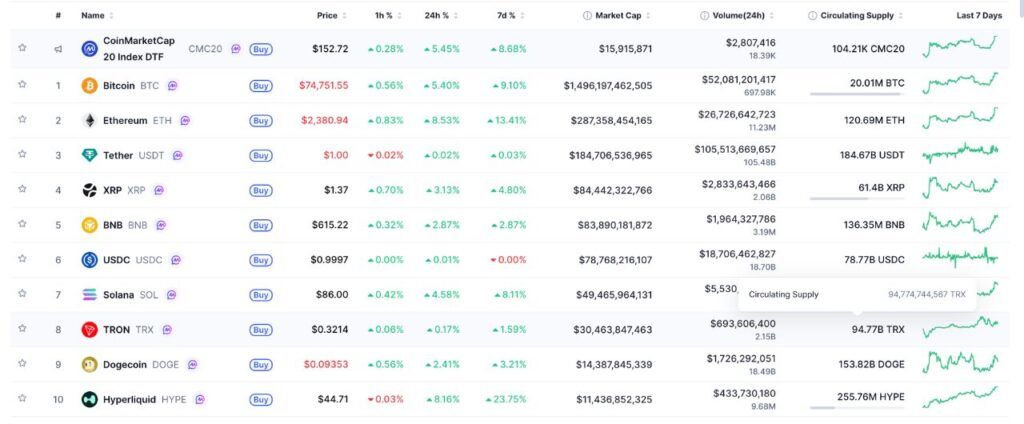The height and width of the screenshot is (424, 1024).
Task: Sort by the 1h % header
Action: (x=383, y=16)
